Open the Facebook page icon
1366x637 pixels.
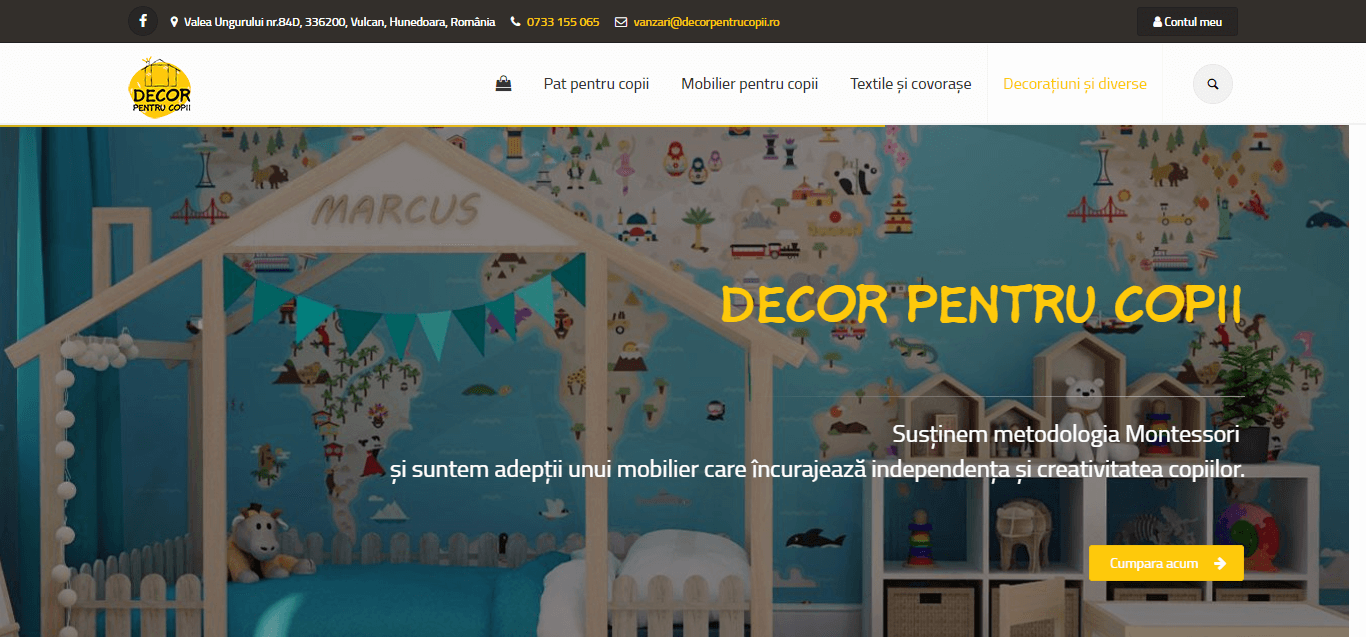click(143, 21)
